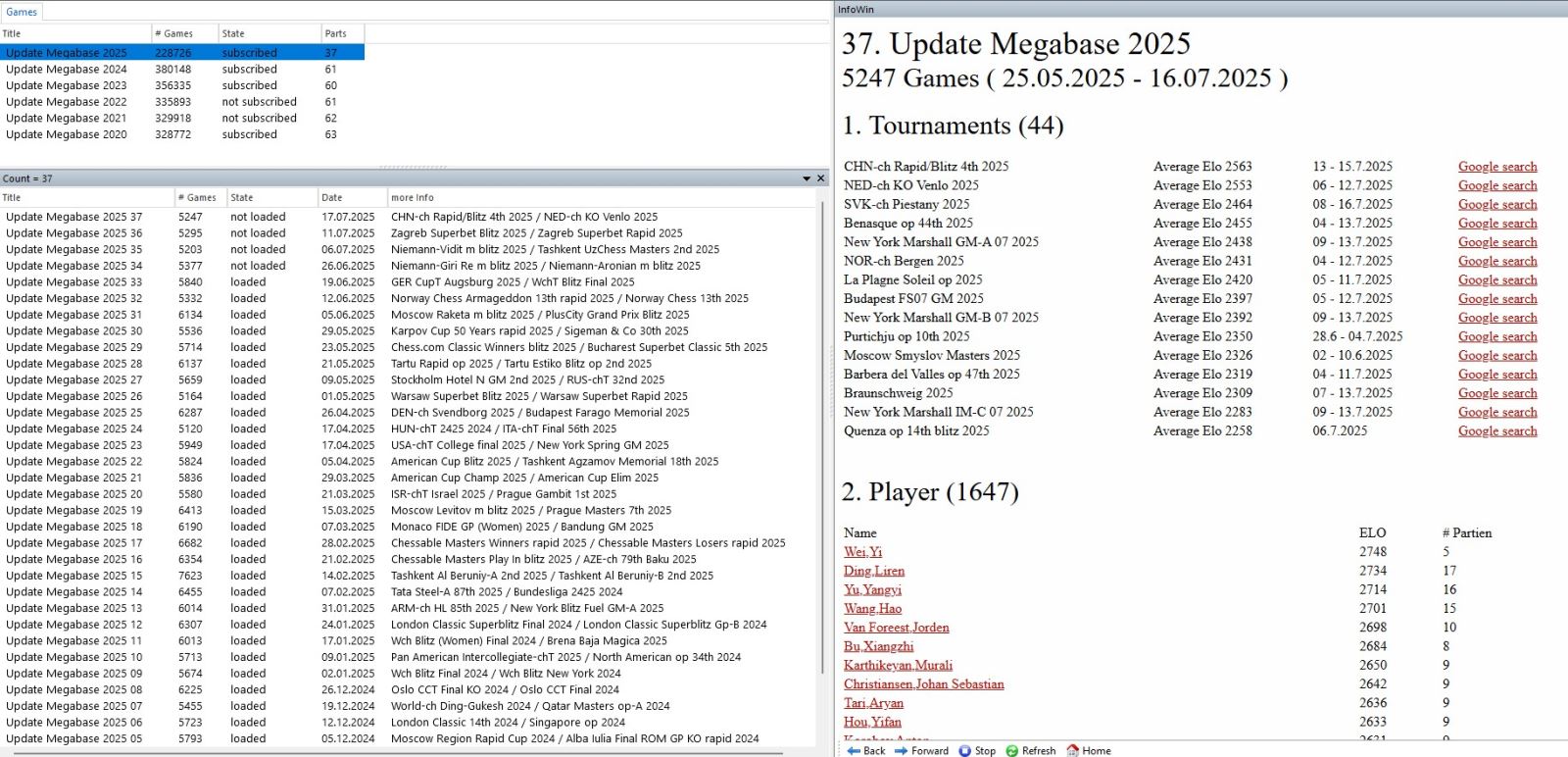The width and height of the screenshot is (1568, 757).
Task: Select Update Megabase 2025 26 row
Action: click(x=408, y=396)
